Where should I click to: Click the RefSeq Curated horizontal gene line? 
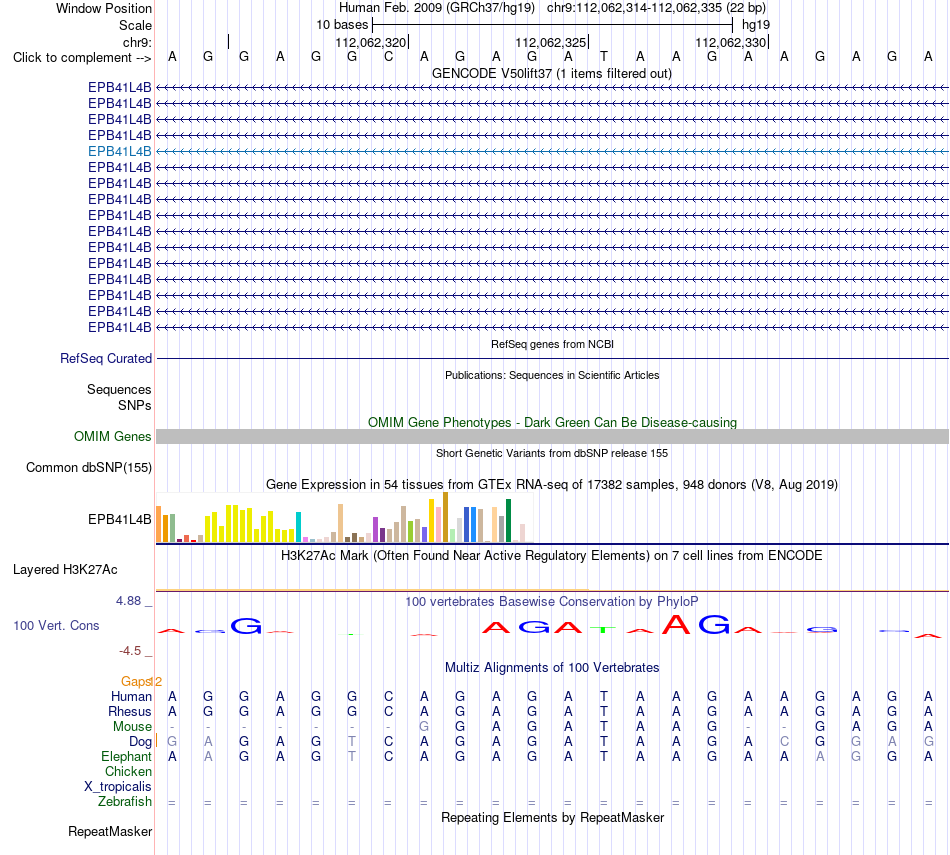click(x=552, y=359)
